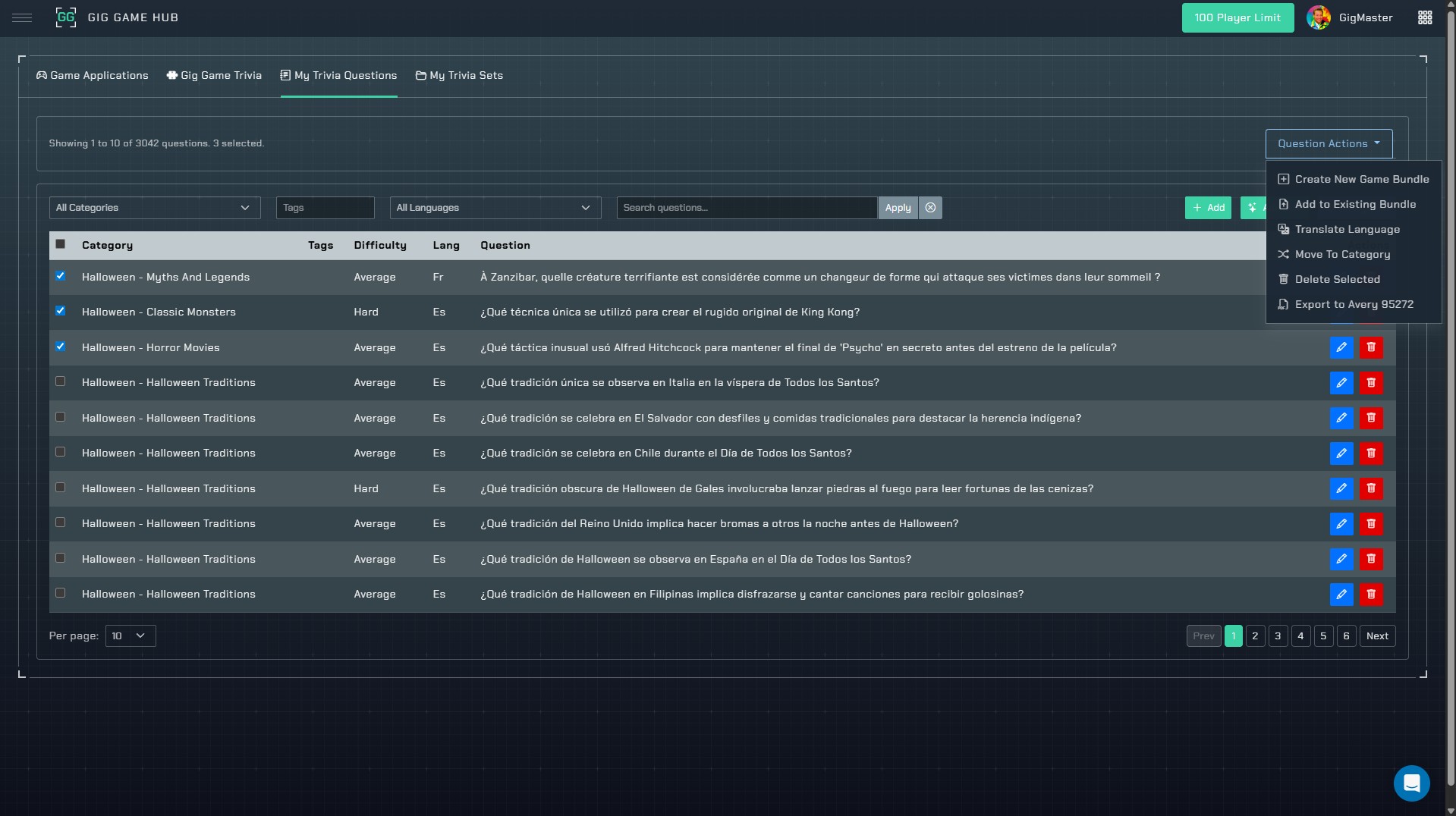Open the chat support bubble
Image resolution: width=1456 pixels, height=816 pixels.
click(1411, 783)
